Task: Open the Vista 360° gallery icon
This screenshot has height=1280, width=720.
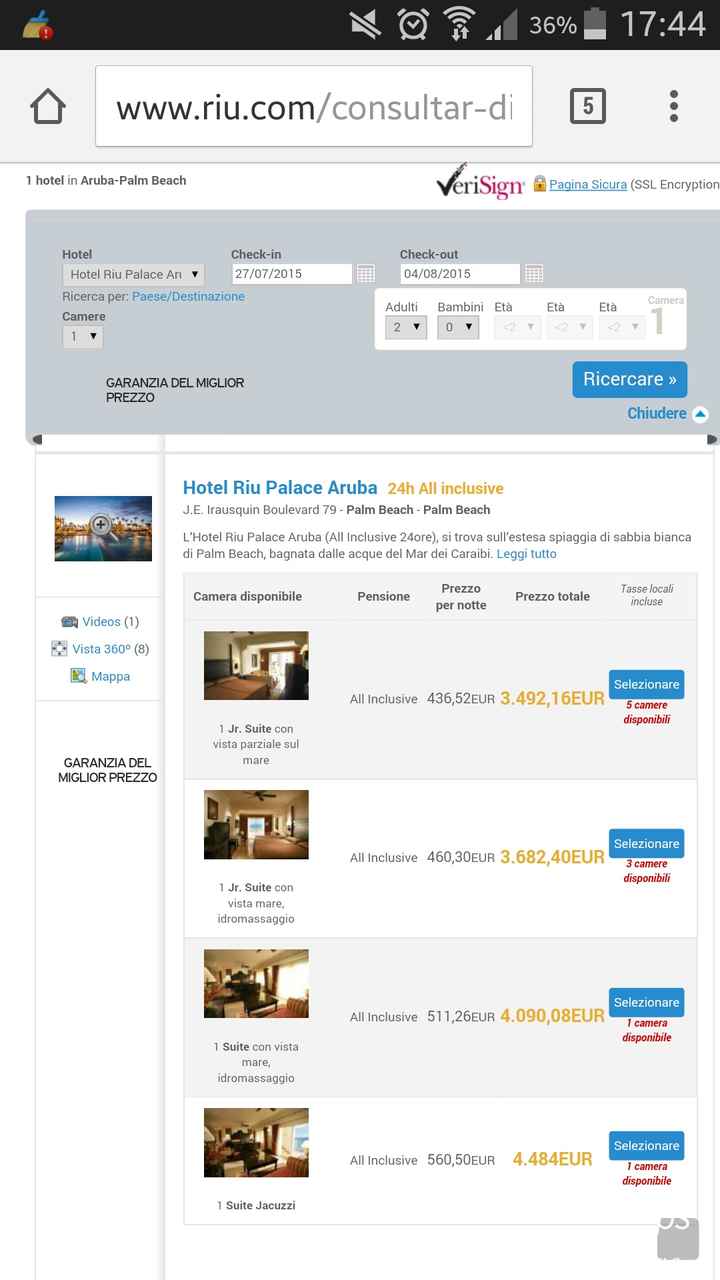Action: 59,649
